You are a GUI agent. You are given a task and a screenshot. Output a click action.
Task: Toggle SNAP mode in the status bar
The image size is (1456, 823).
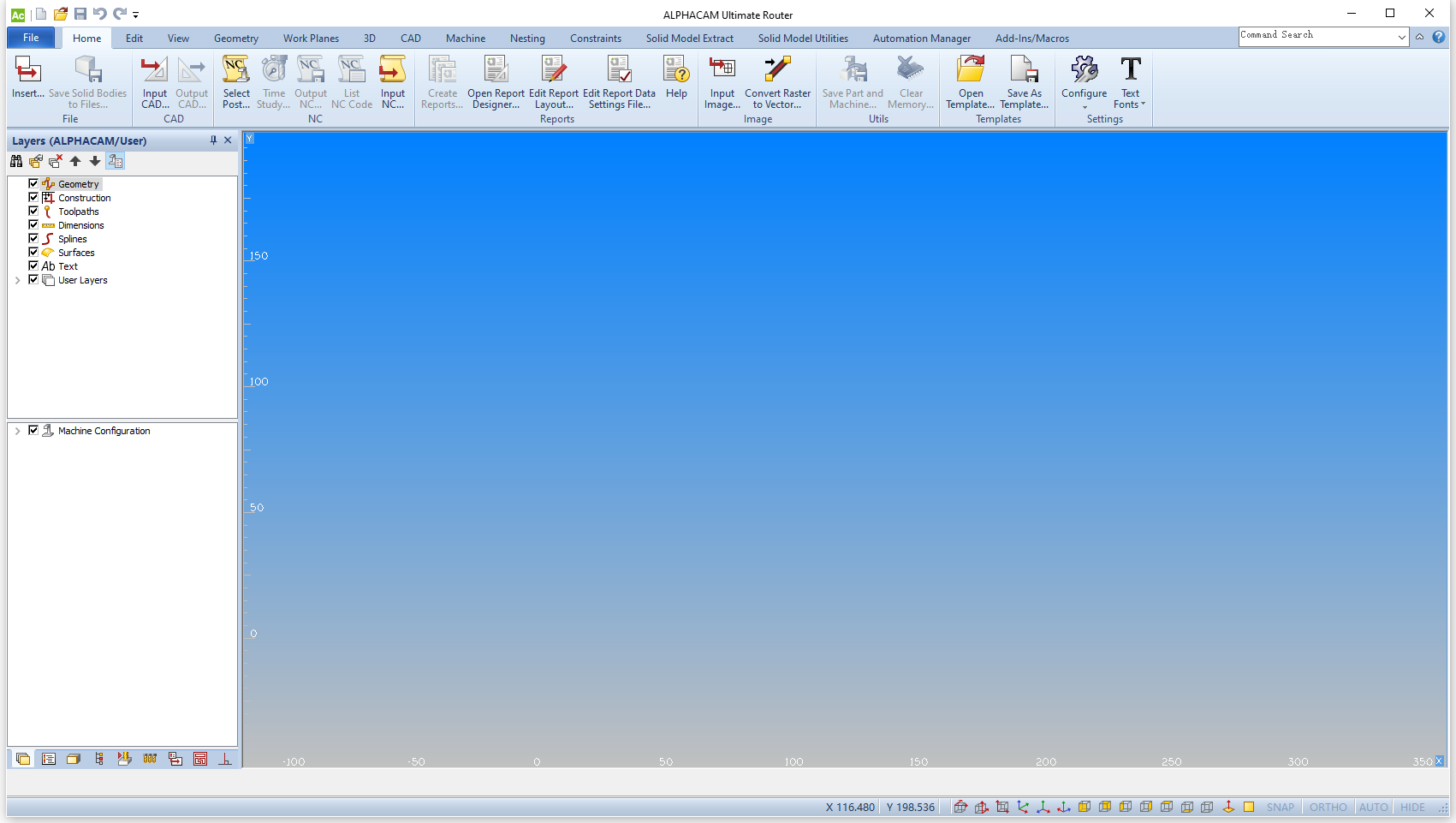coord(1280,808)
